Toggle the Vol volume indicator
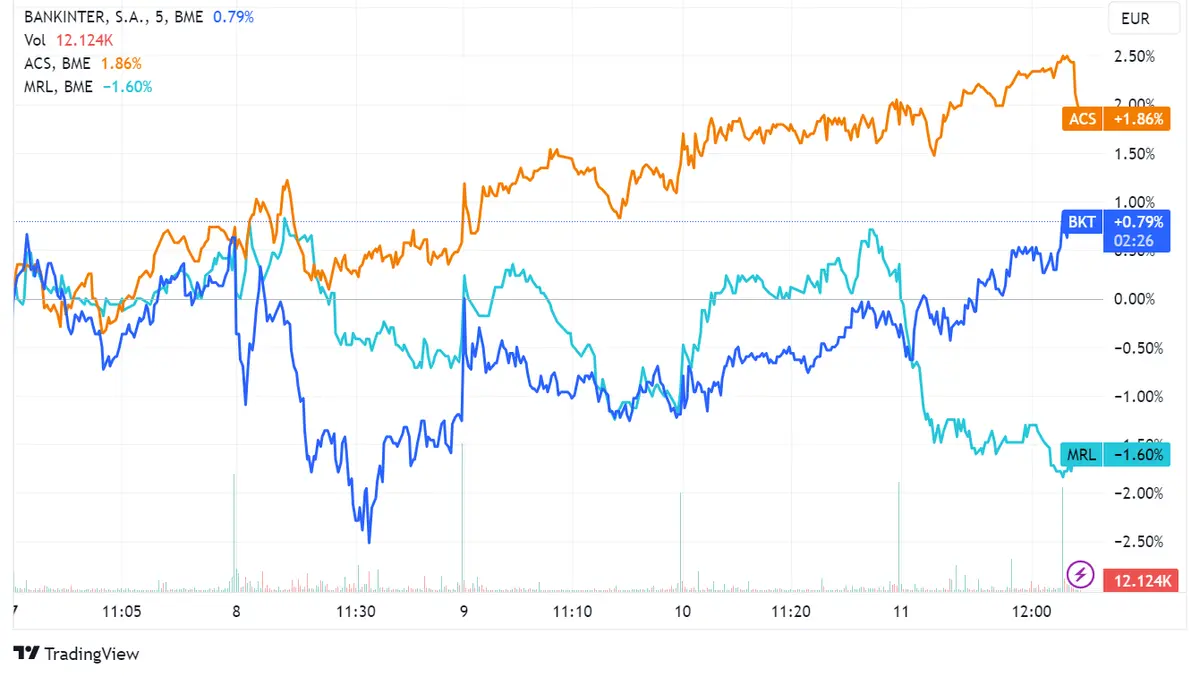This screenshot has height=677, width=1200. coord(33,40)
